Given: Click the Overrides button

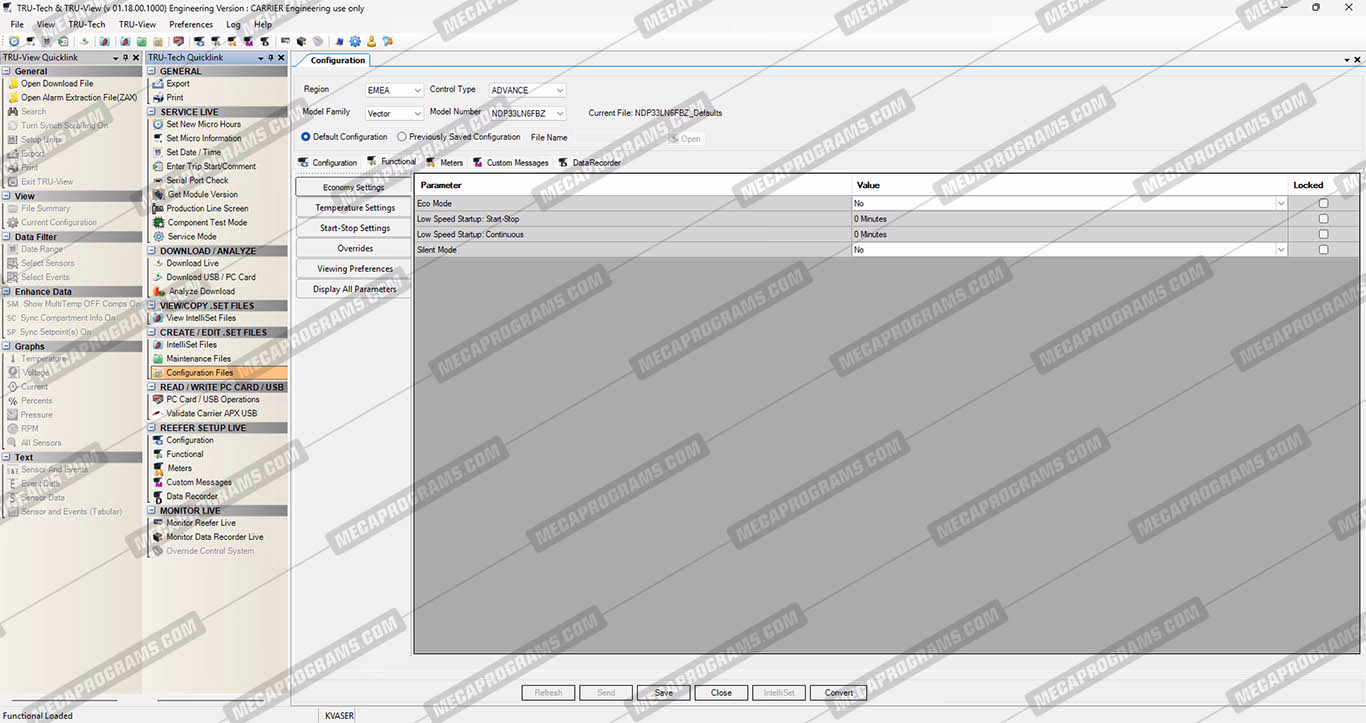Looking at the screenshot, I should click(x=355, y=248).
